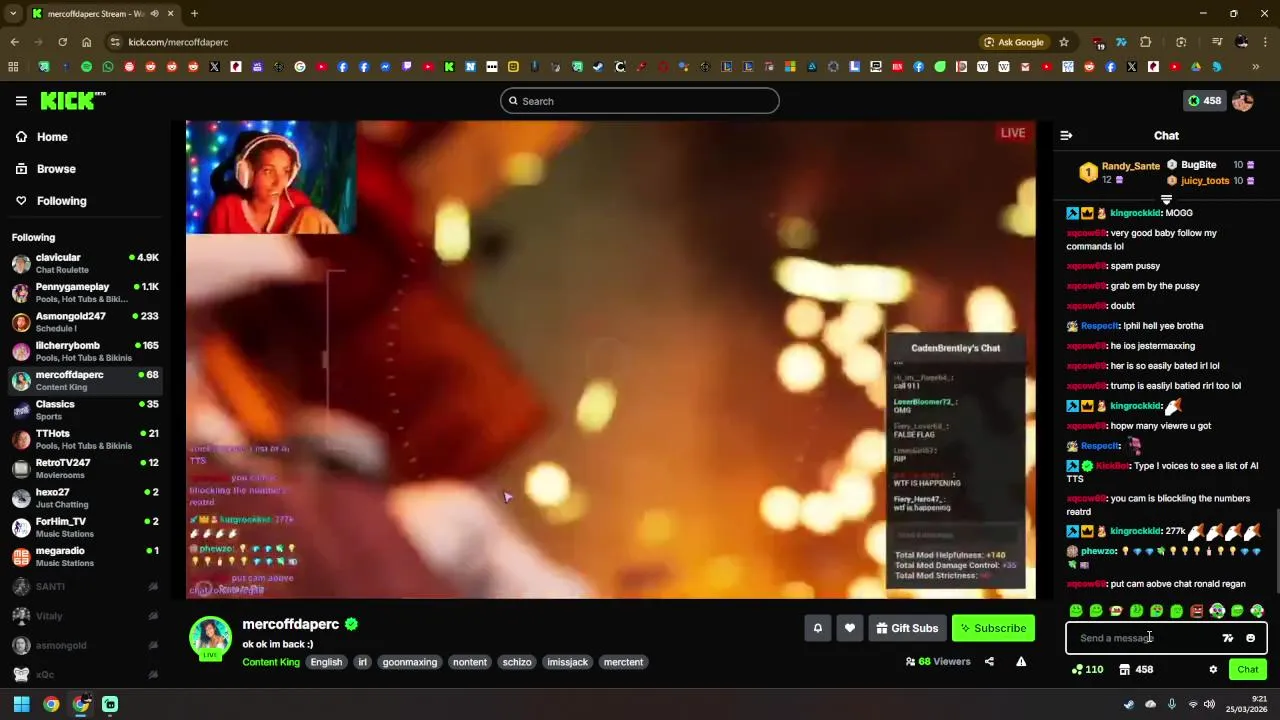Click the green Subscribe button
This screenshot has width=1280, height=720.
993,628
